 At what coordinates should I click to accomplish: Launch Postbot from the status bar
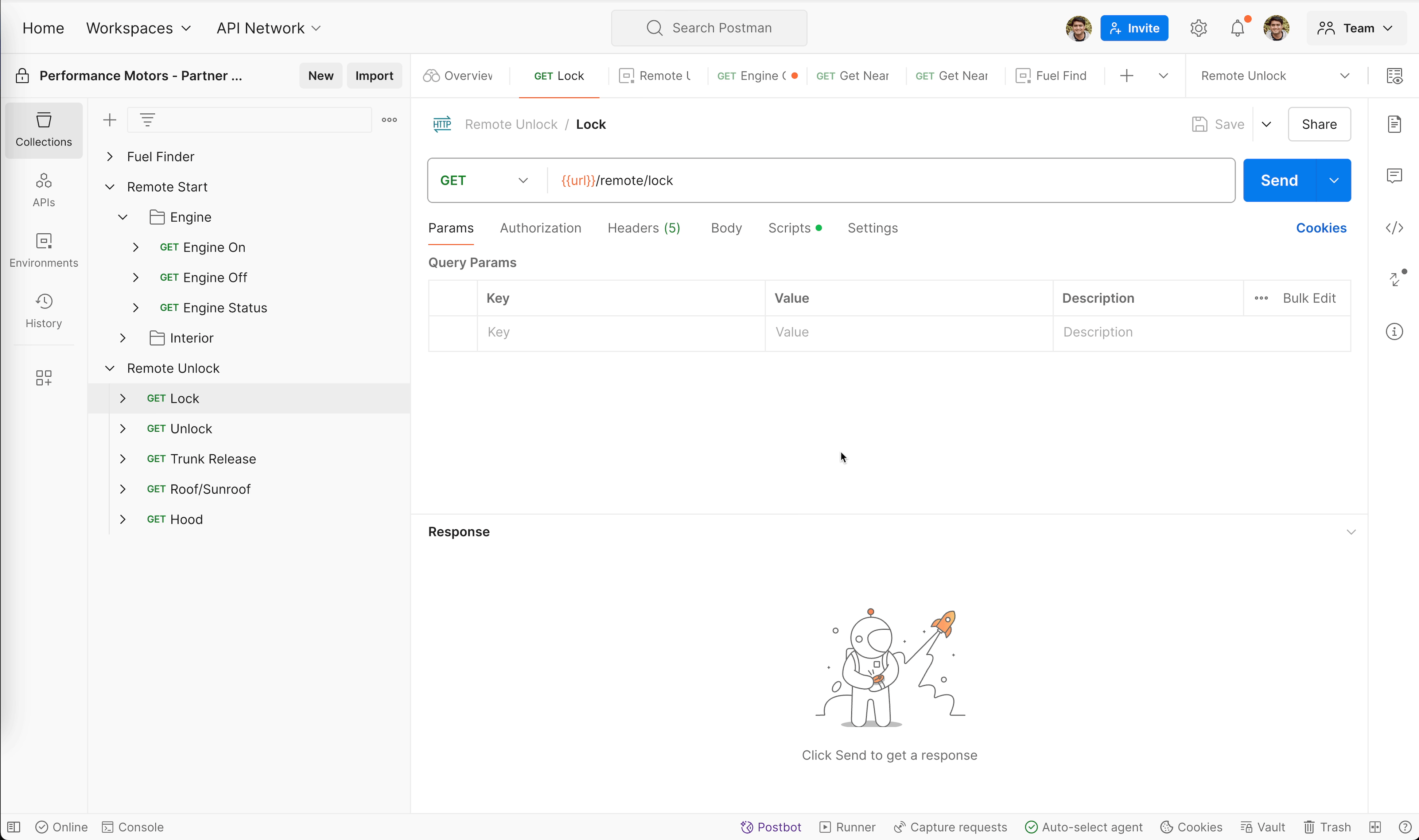[x=770, y=827]
